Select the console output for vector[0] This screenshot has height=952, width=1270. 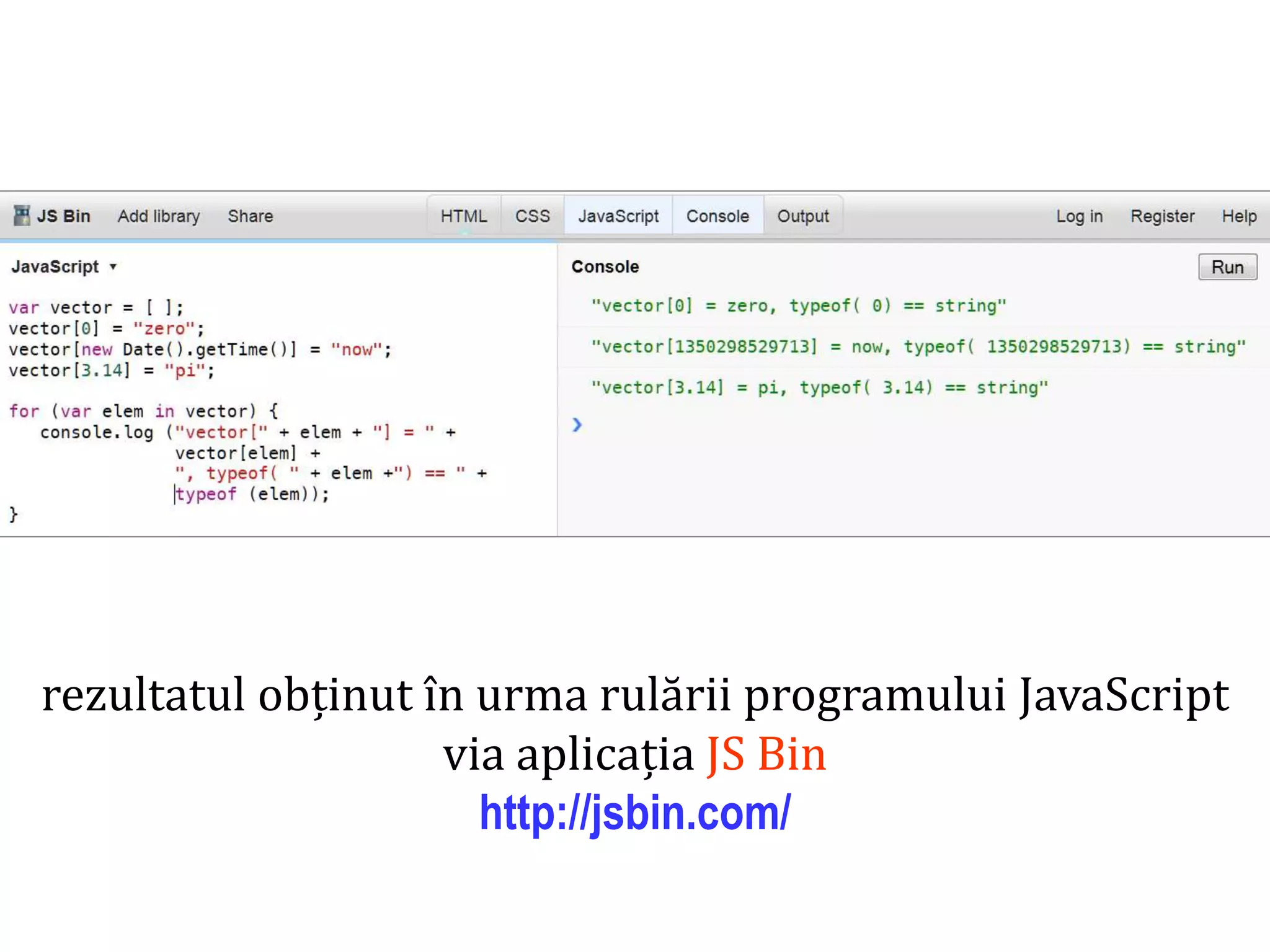(x=799, y=306)
